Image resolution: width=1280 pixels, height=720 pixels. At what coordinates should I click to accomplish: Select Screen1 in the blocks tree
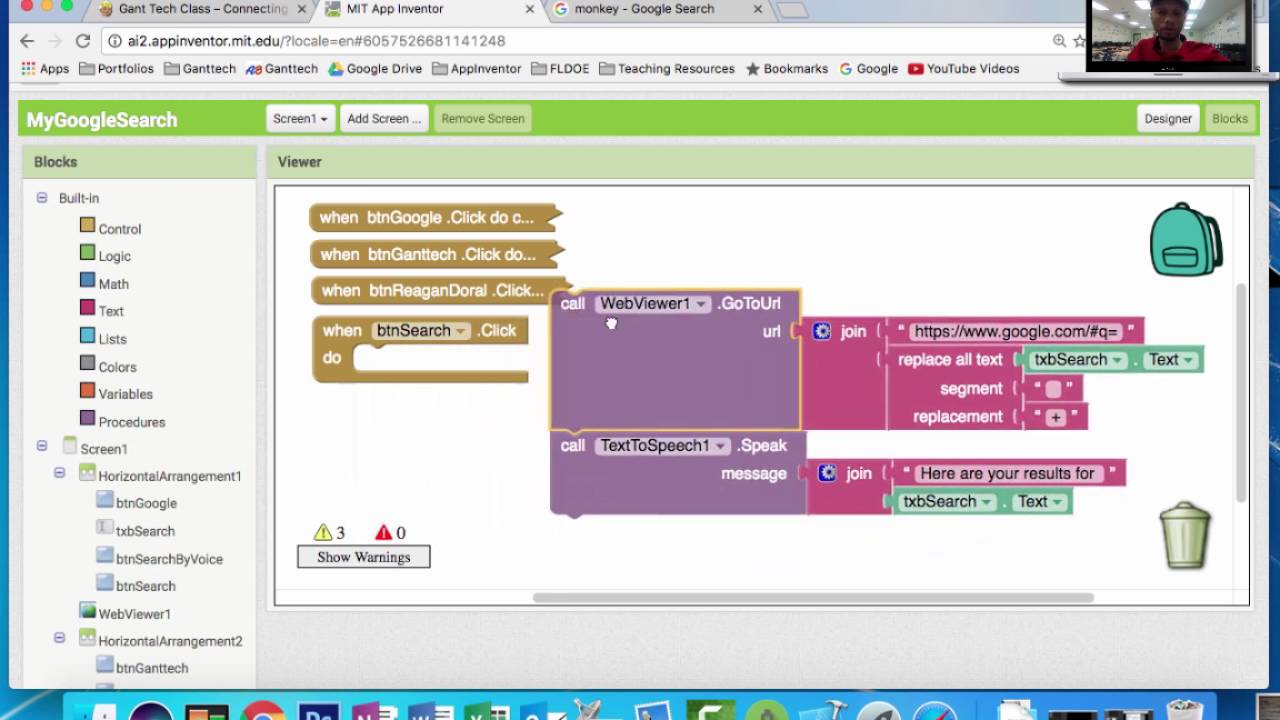(103, 449)
